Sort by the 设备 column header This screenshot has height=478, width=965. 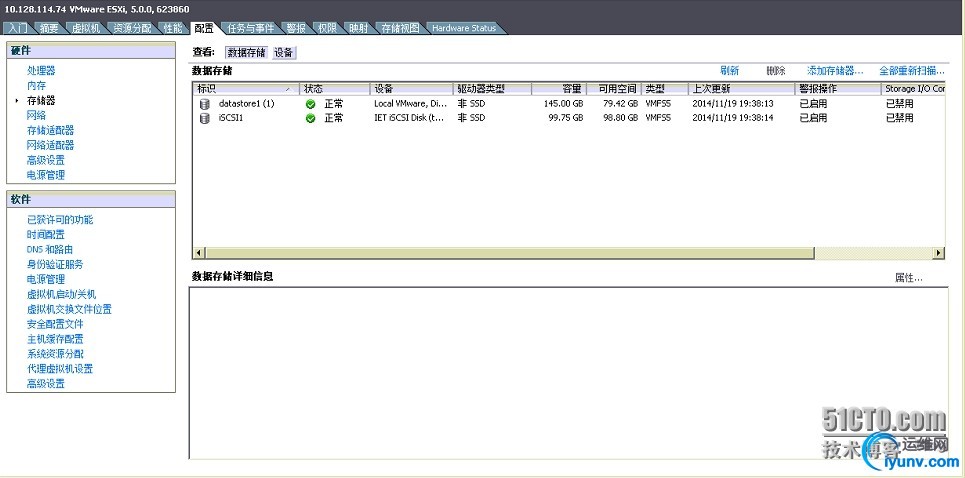[x=412, y=89]
